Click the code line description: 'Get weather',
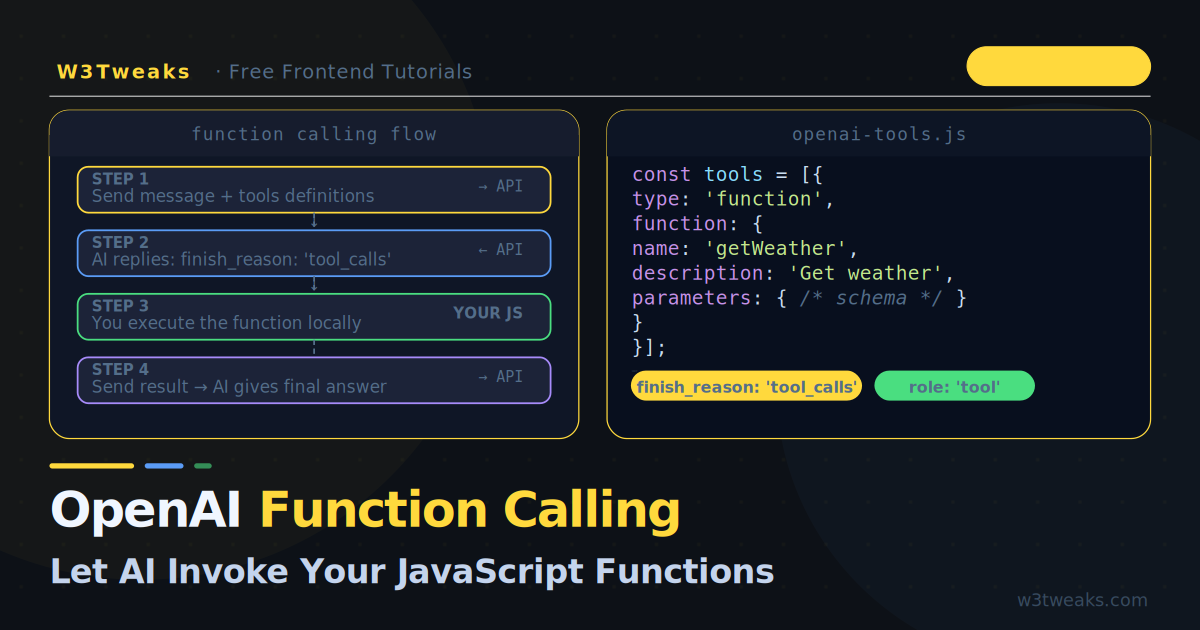1200x630 pixels. (x=793, y=273)
